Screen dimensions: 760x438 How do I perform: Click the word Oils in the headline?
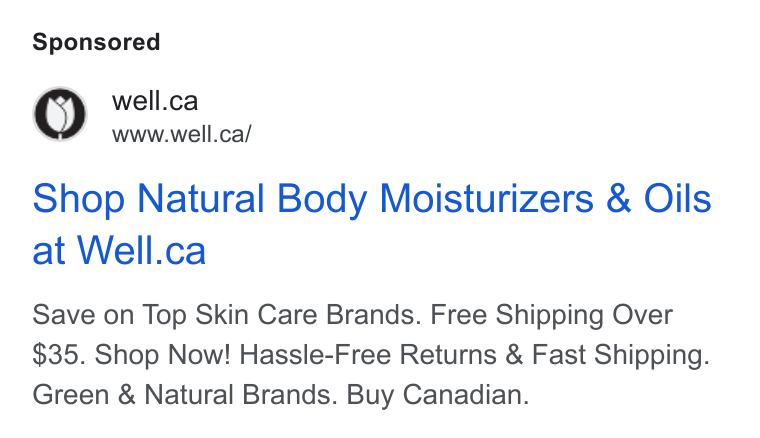coord(677,198)
